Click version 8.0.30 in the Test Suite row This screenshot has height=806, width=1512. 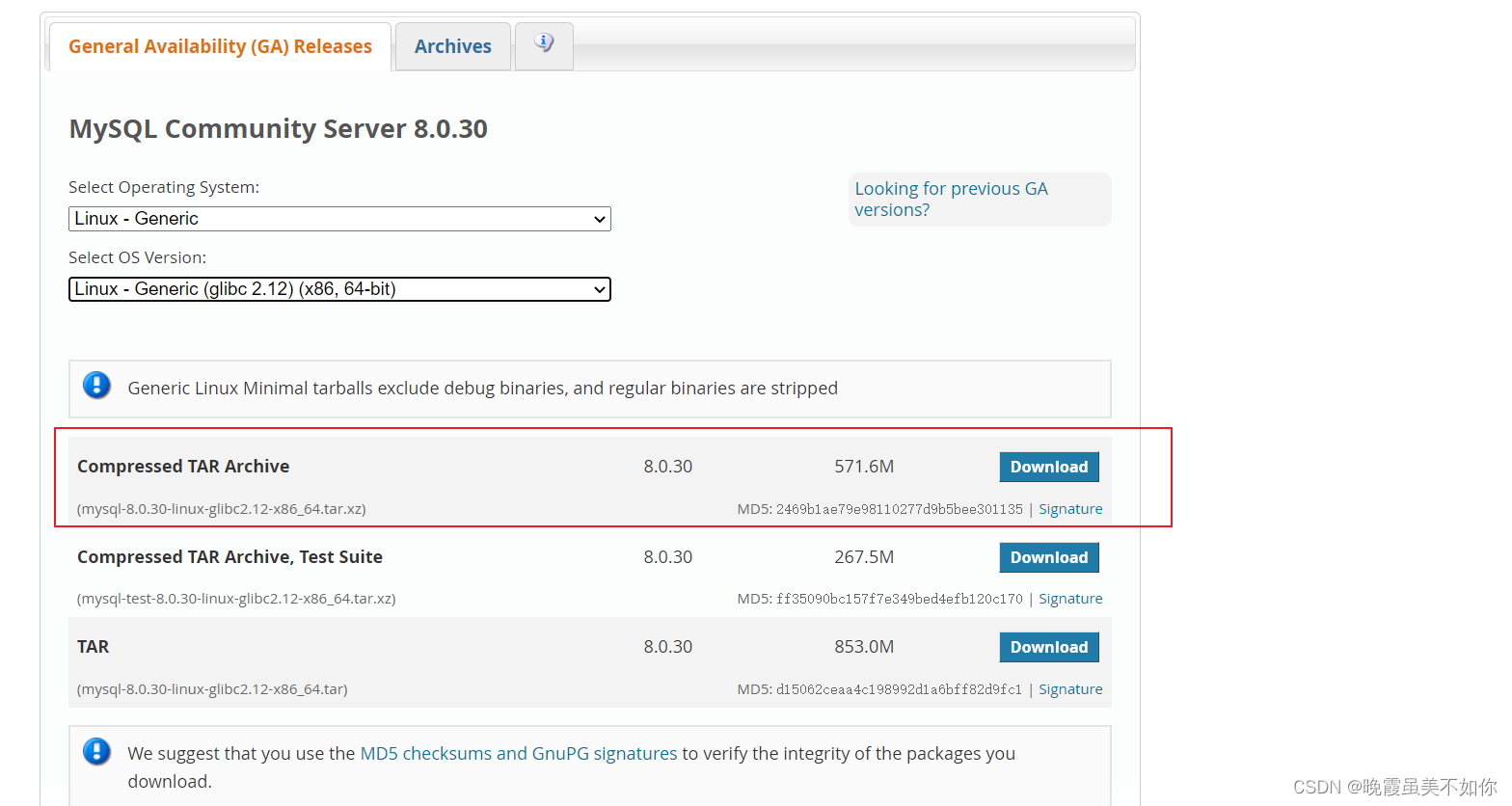(x=668, y=557)
